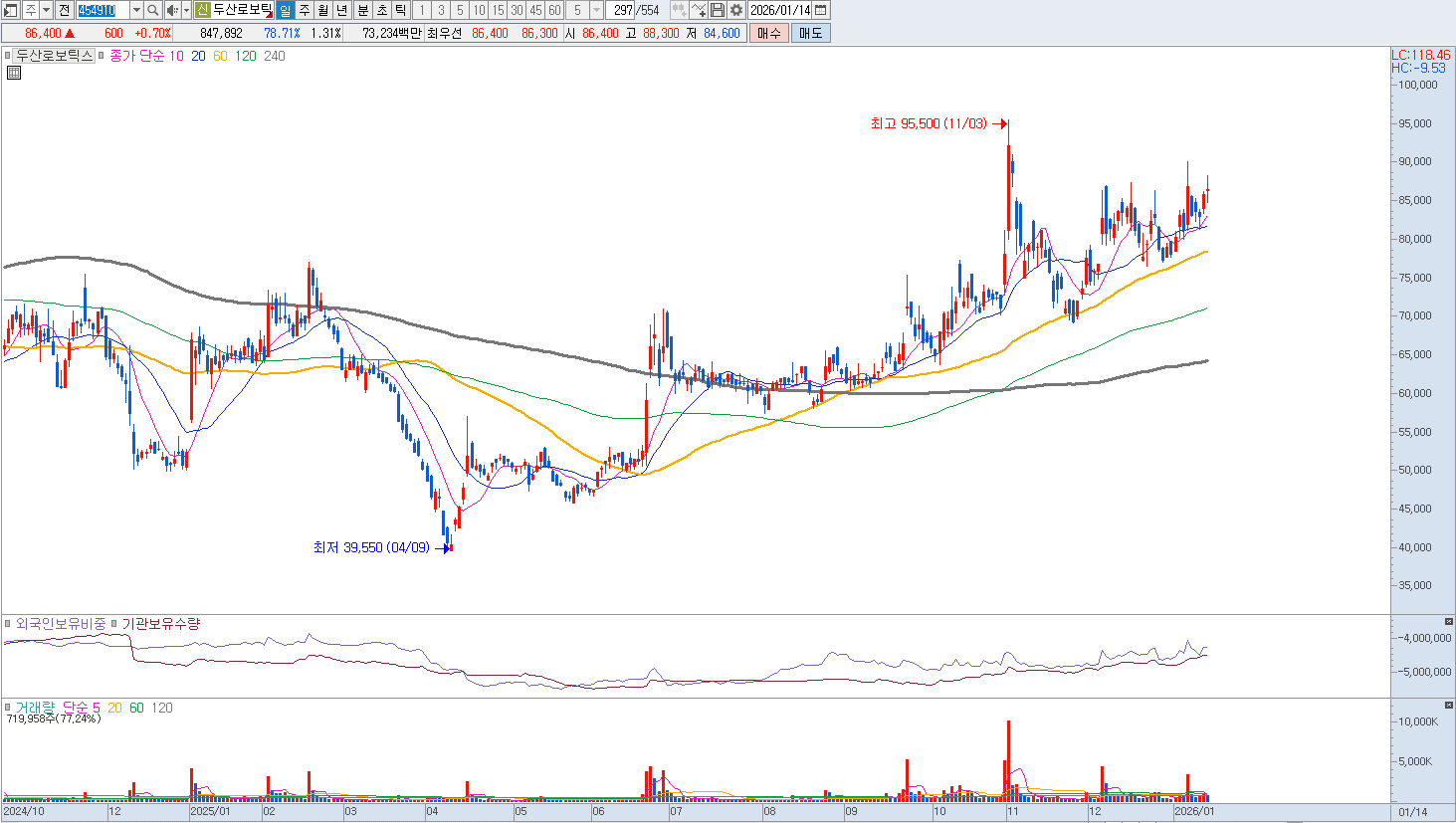Toggle the 거래량 volume indicator marker
This screenshot has height=823, width=1456.
[8, 708]
